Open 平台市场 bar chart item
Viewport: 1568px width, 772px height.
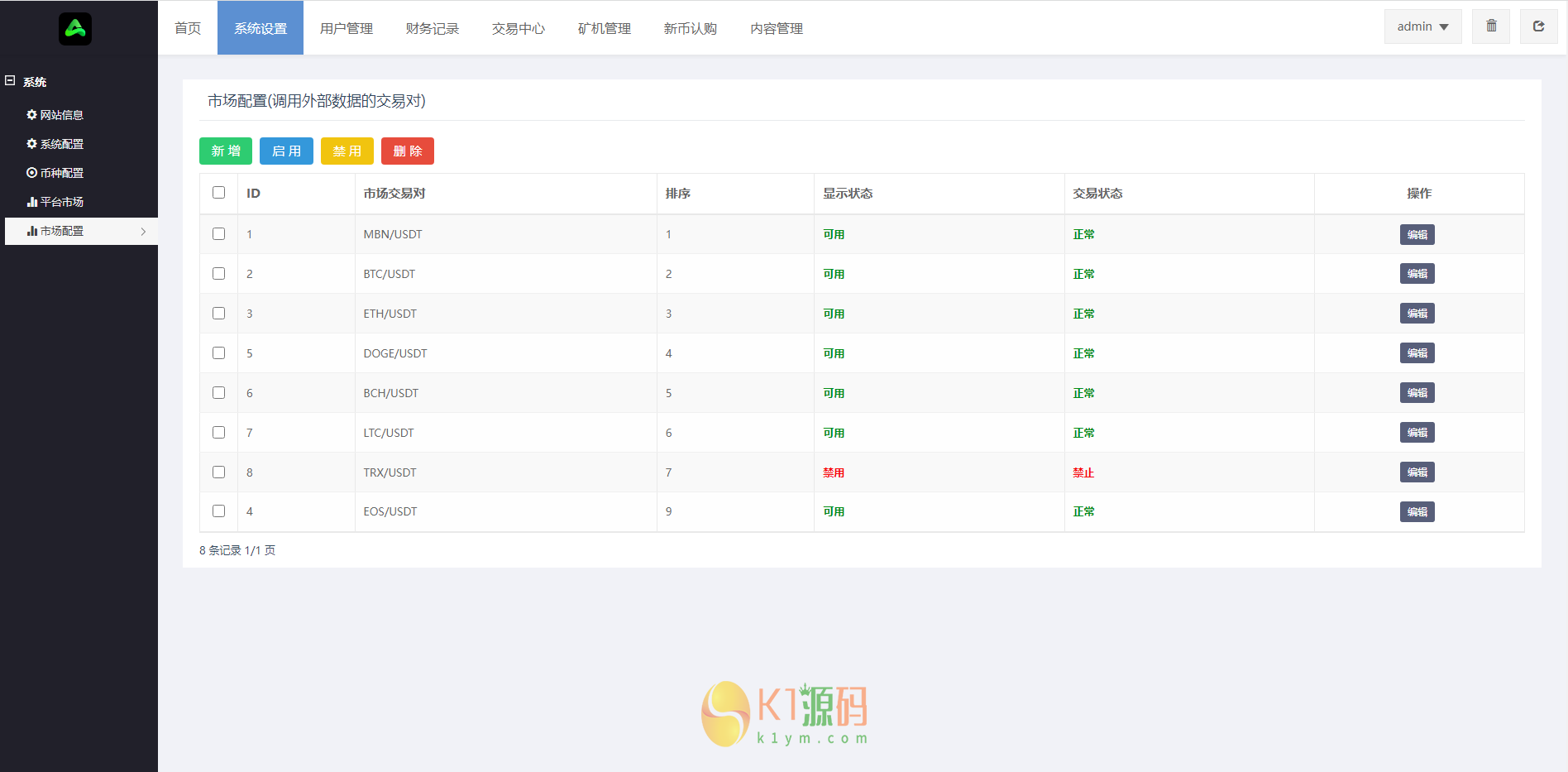[x=55, y=202]
